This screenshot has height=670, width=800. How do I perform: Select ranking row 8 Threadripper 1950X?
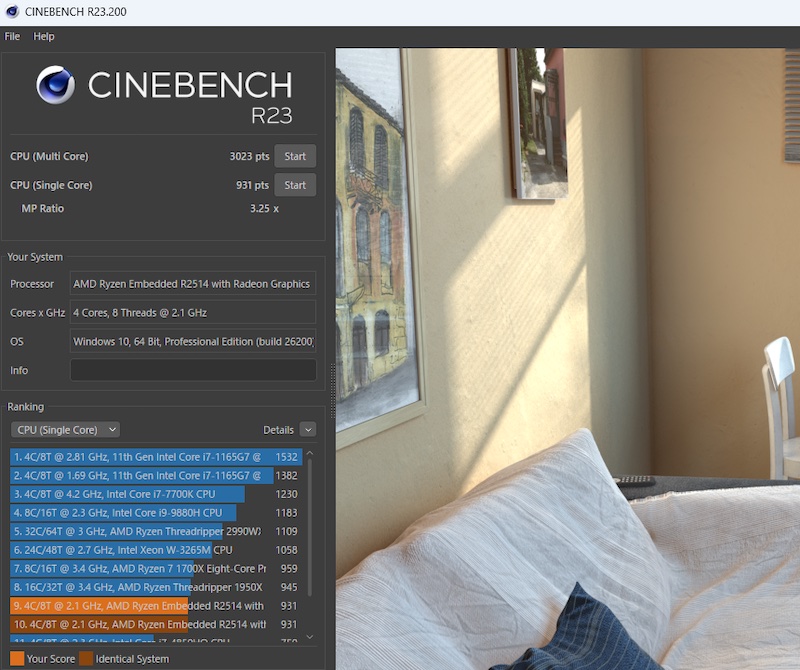tap(155, 587)
